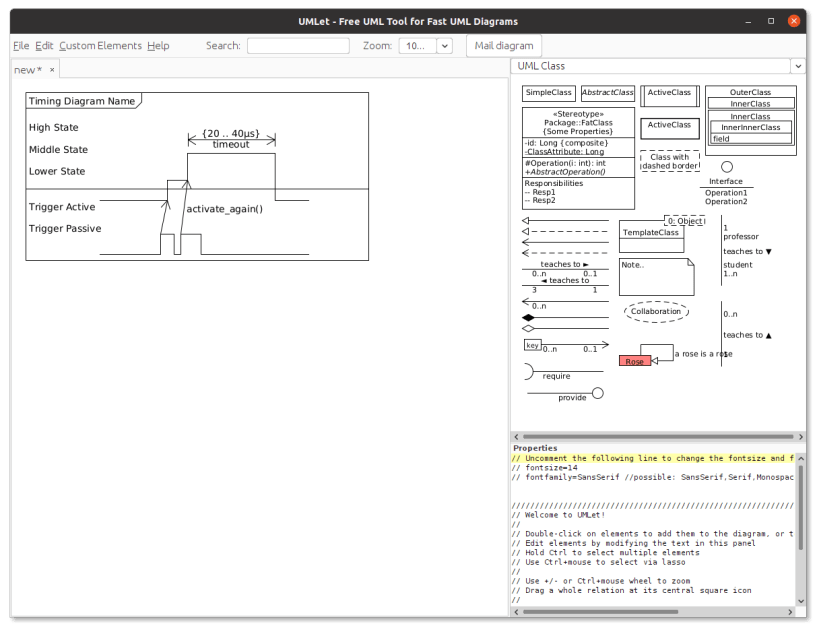Open the Zoom level dropdown

pos(444,46)
